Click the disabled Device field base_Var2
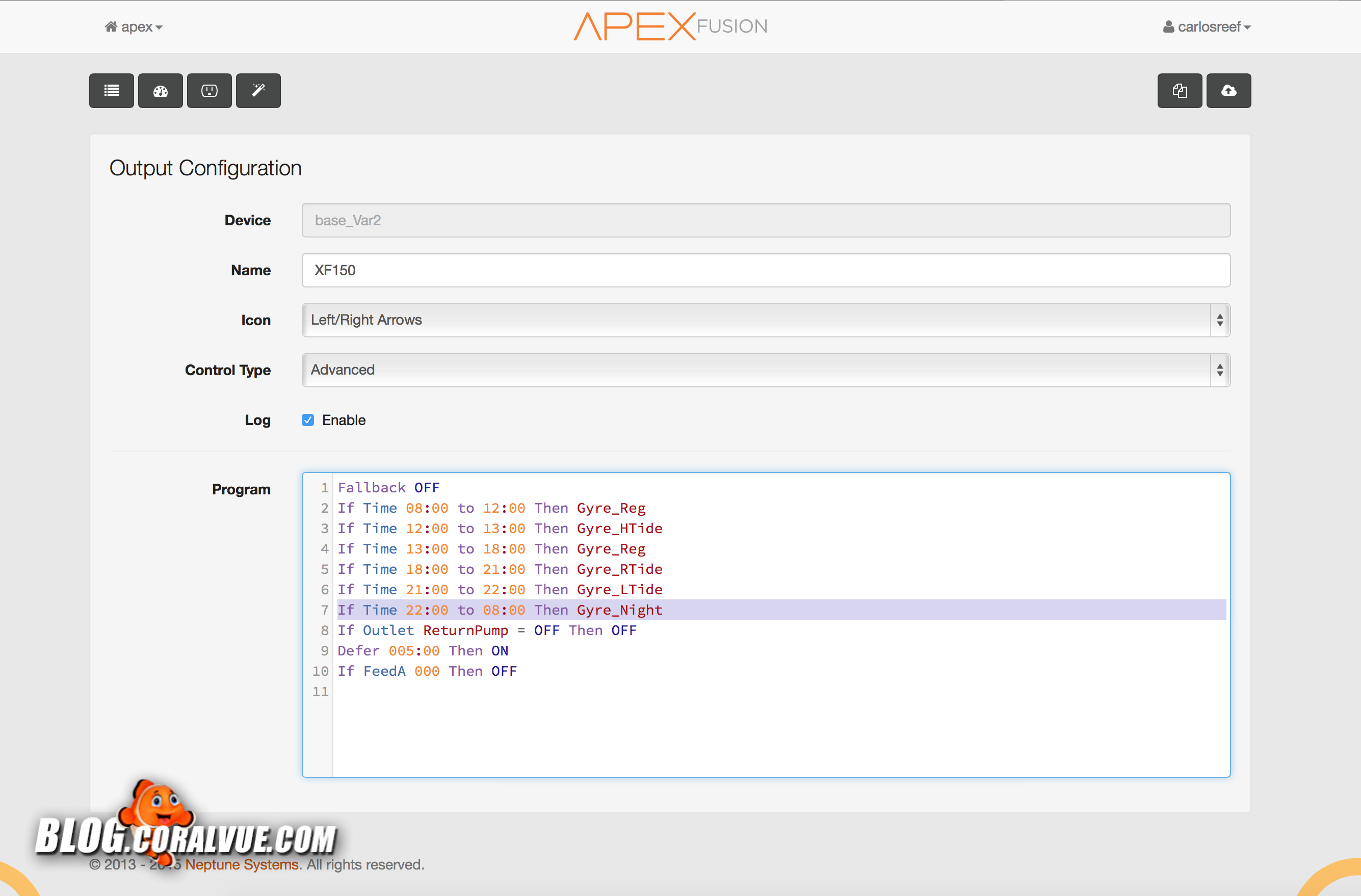1361x896 pixels. click(x=766, y=220)
